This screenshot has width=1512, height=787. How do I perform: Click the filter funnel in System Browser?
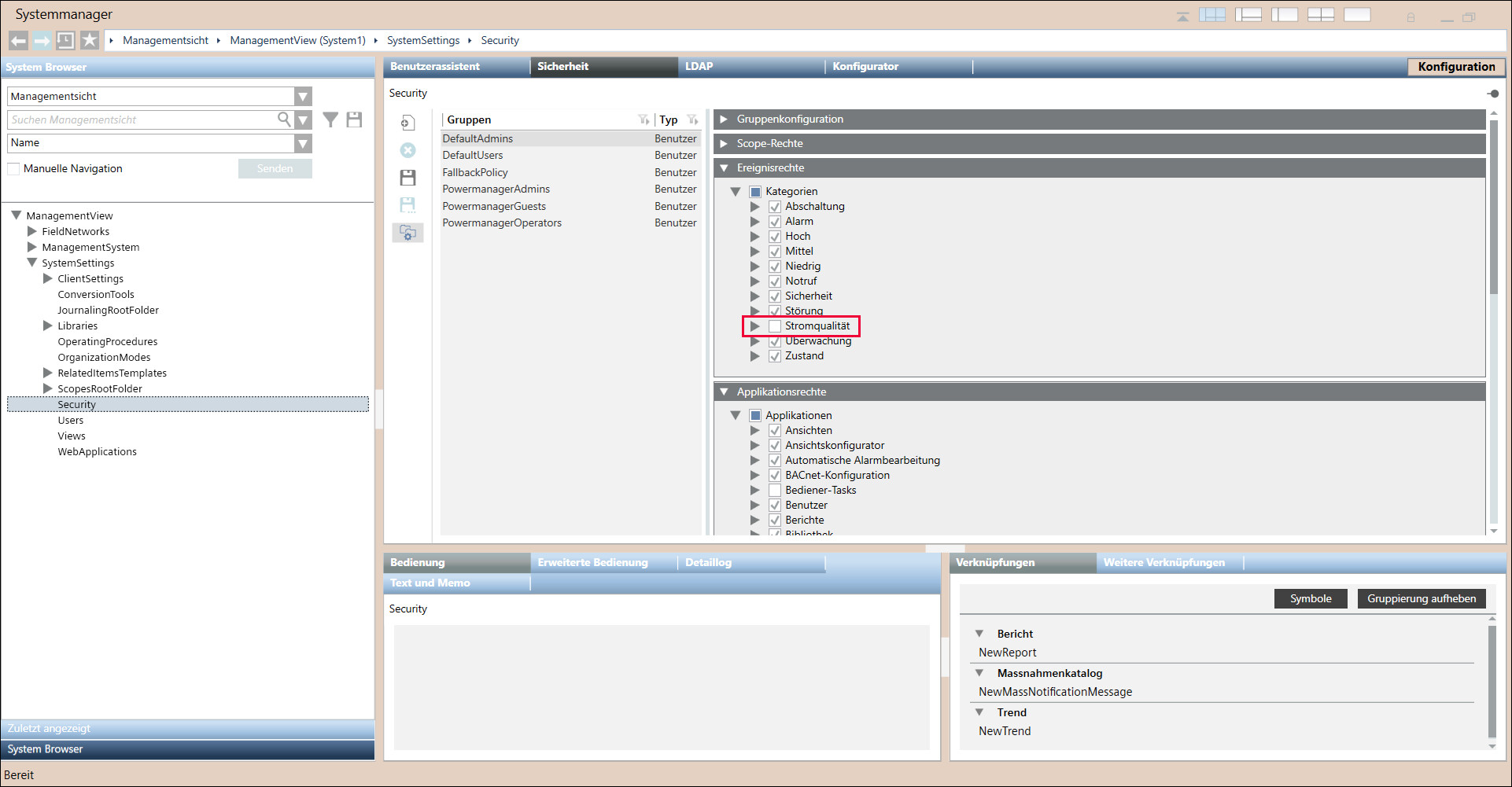coord(330,120)
